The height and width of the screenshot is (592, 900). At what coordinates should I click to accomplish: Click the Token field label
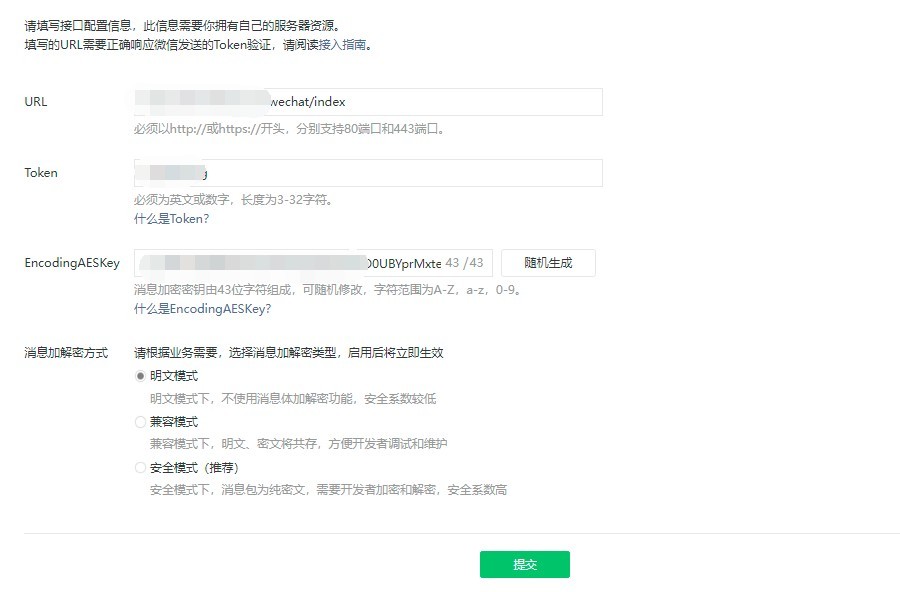pyautogui.click(x=41, y=173)
